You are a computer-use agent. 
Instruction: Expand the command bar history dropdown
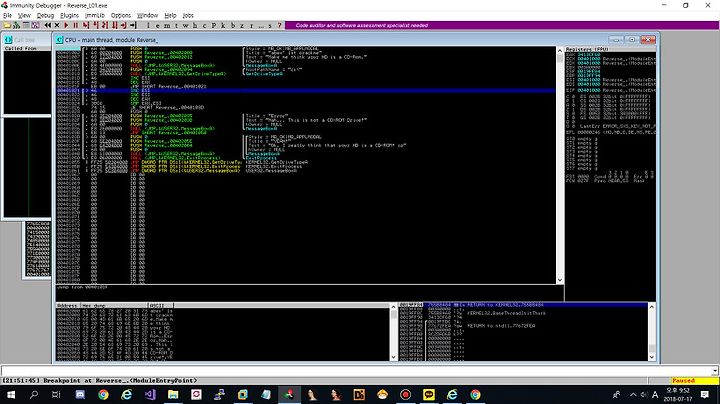(715, 371)
